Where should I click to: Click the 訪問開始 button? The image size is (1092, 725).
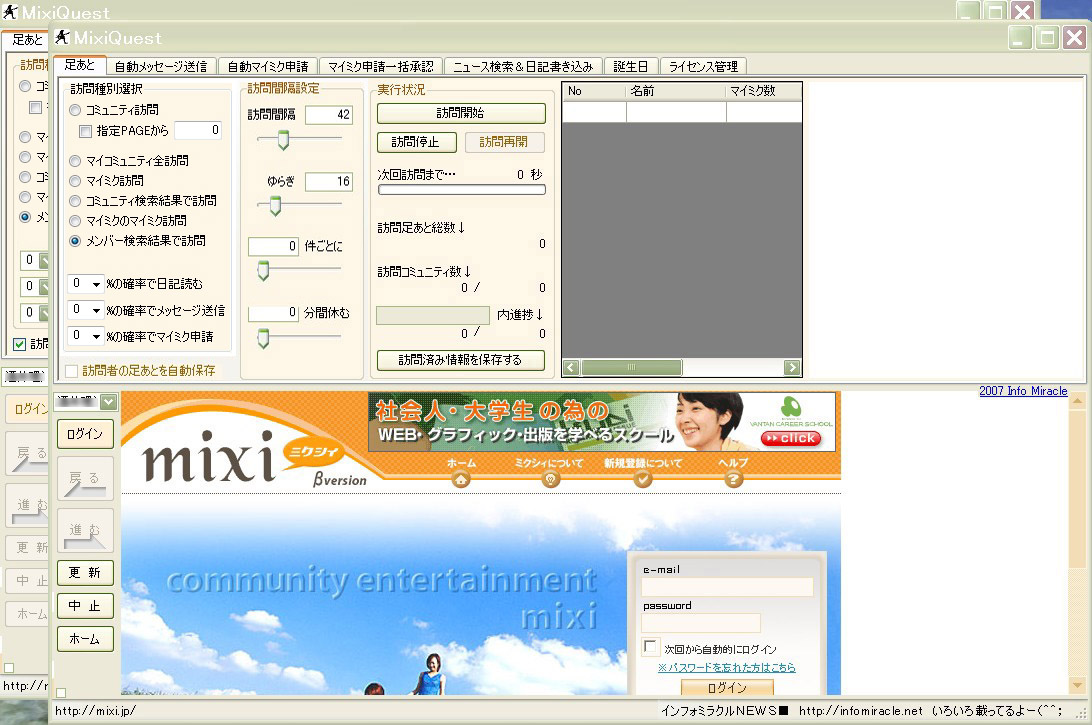tap(461, 113)
